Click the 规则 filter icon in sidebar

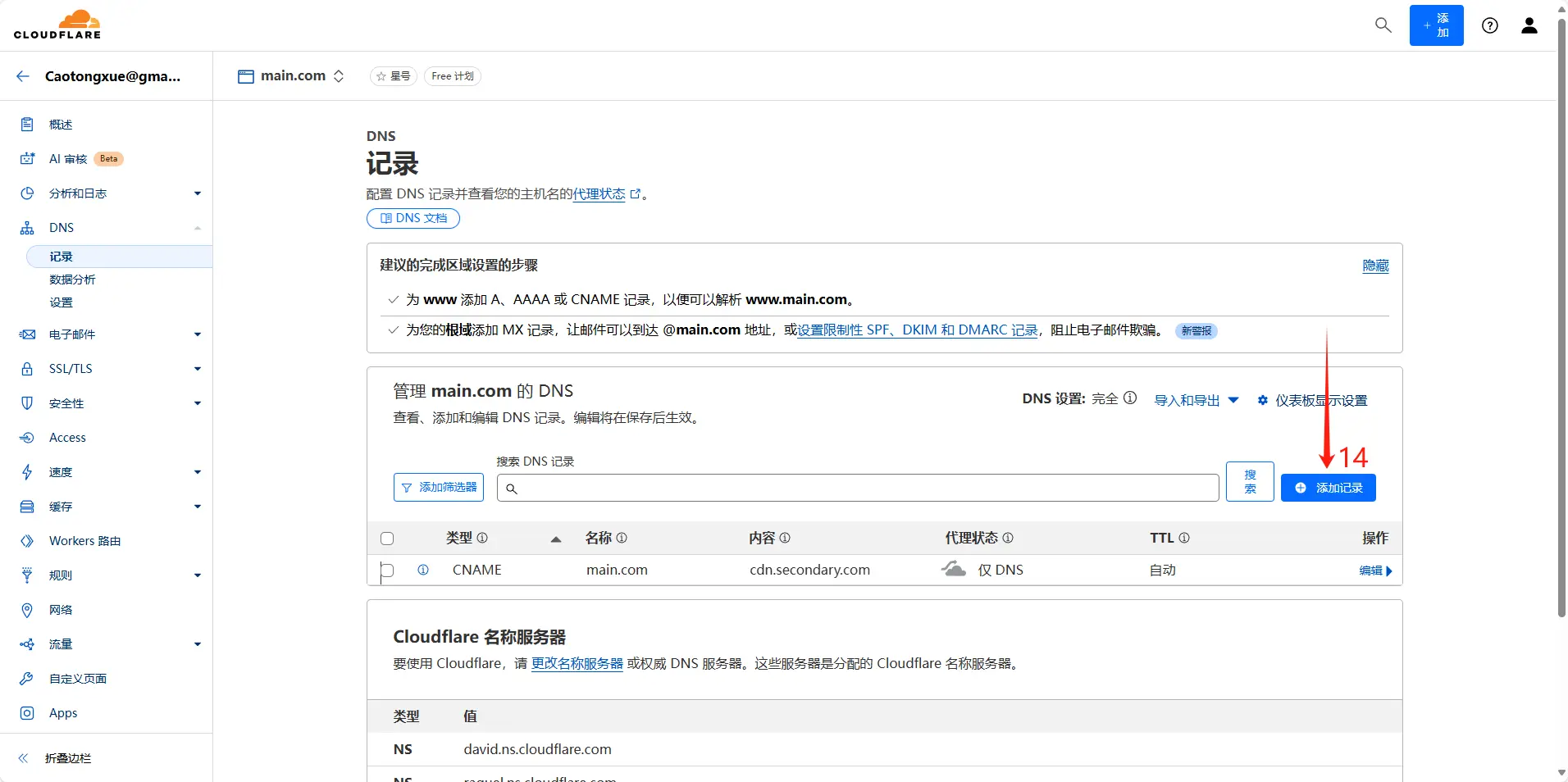27,575
